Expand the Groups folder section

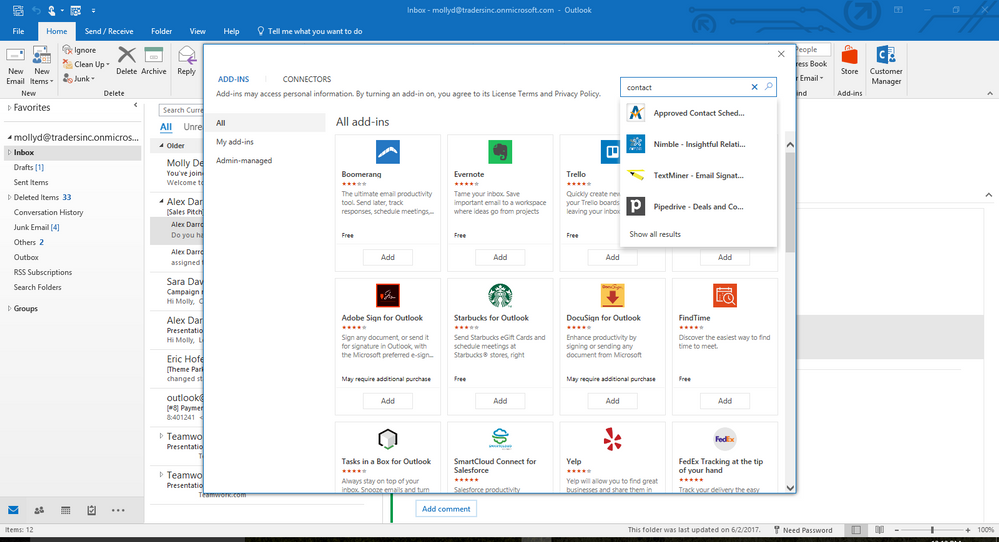[9, 308]
